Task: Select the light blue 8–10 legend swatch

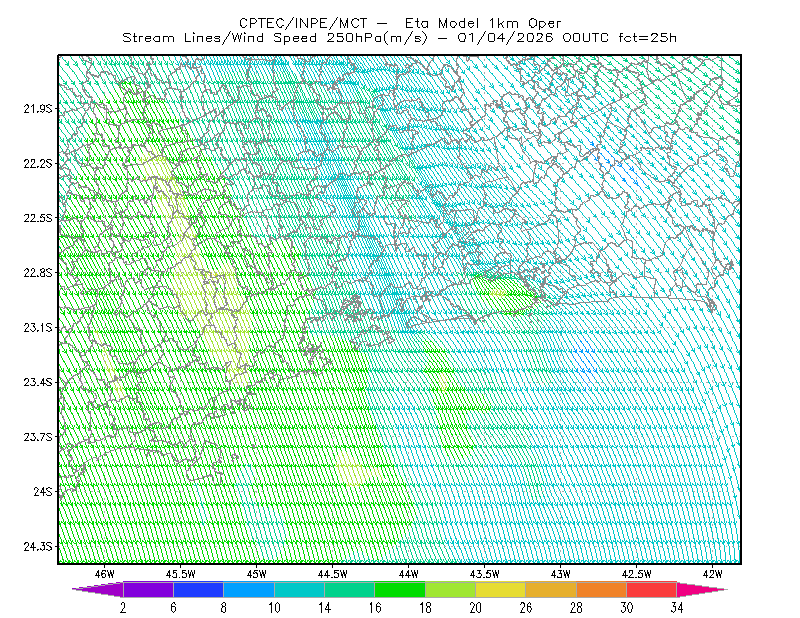Action: tap(249, 589)
